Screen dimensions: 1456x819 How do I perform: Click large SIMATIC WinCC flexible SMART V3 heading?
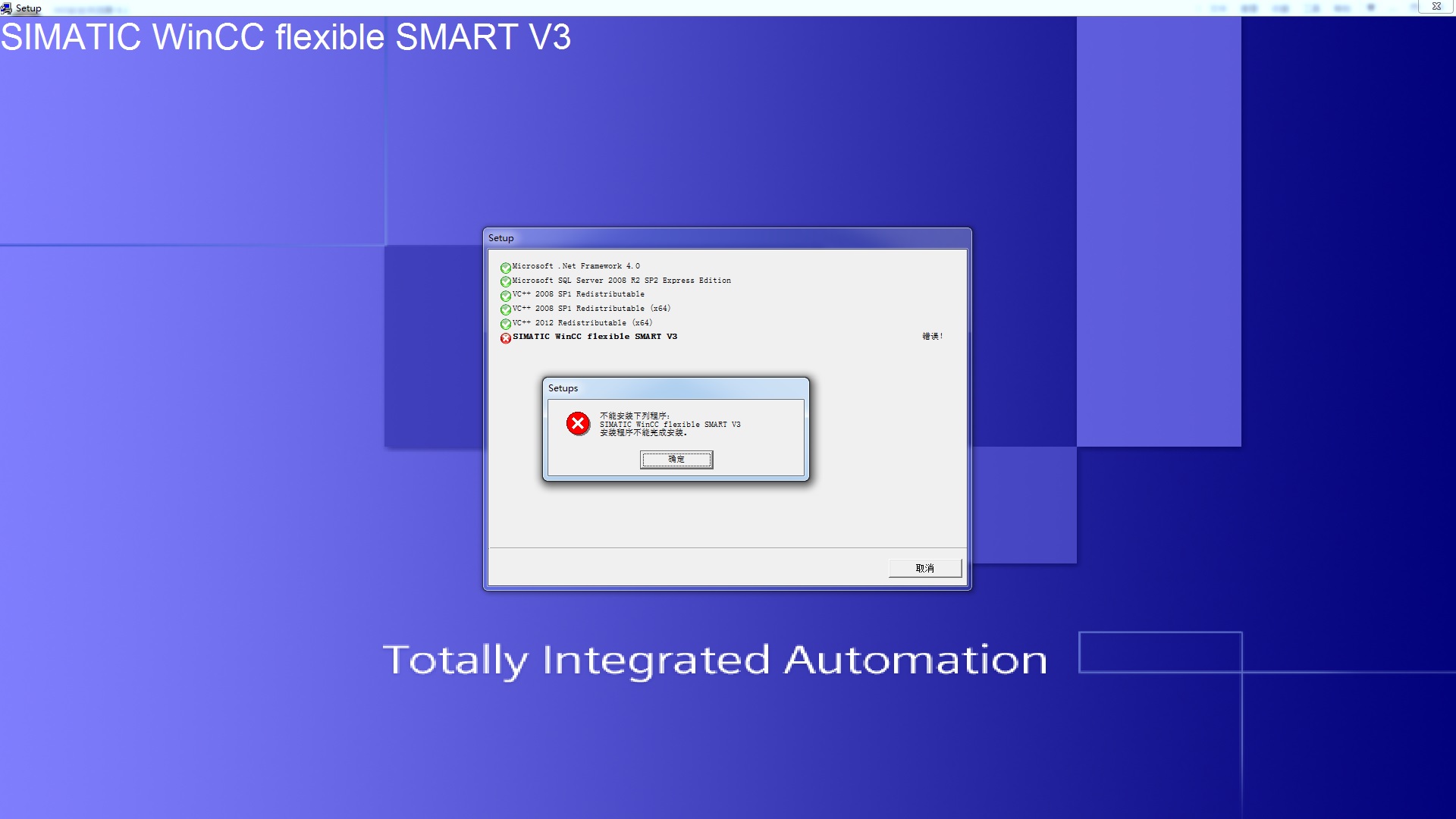point(286,37)
